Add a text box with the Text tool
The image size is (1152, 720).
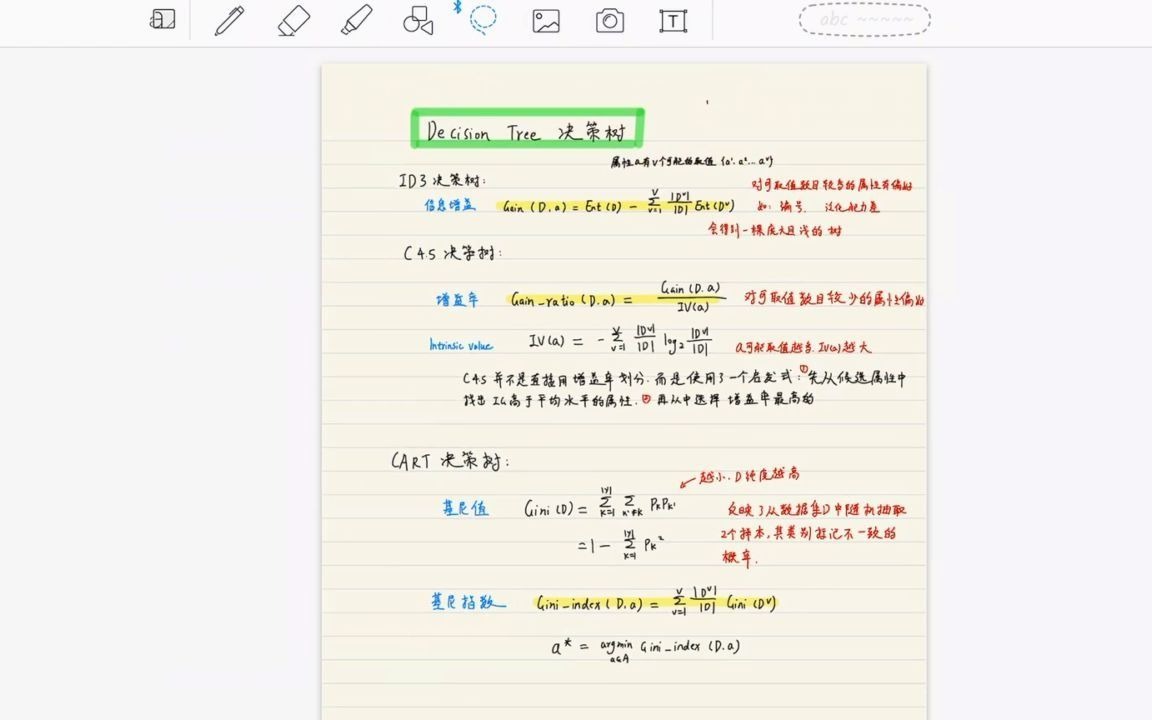point(673,20)
